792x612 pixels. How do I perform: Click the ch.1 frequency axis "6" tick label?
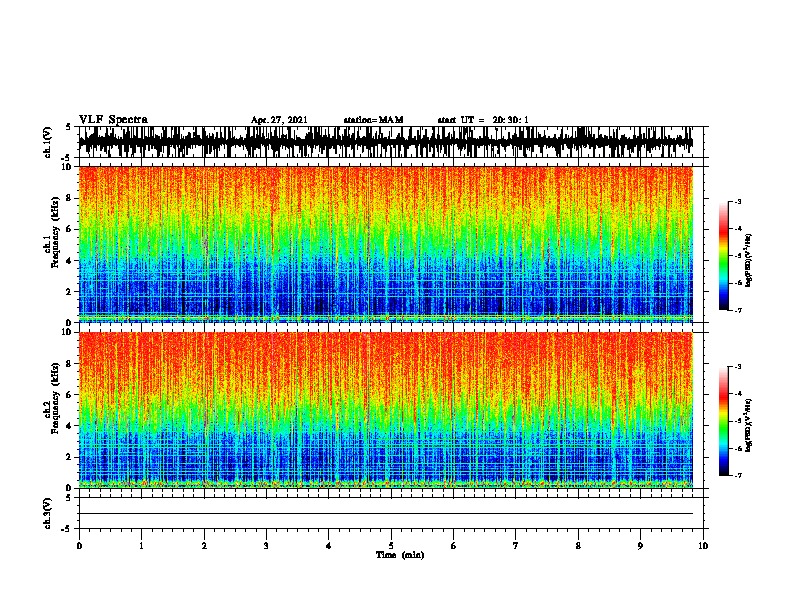pos(69,229)
